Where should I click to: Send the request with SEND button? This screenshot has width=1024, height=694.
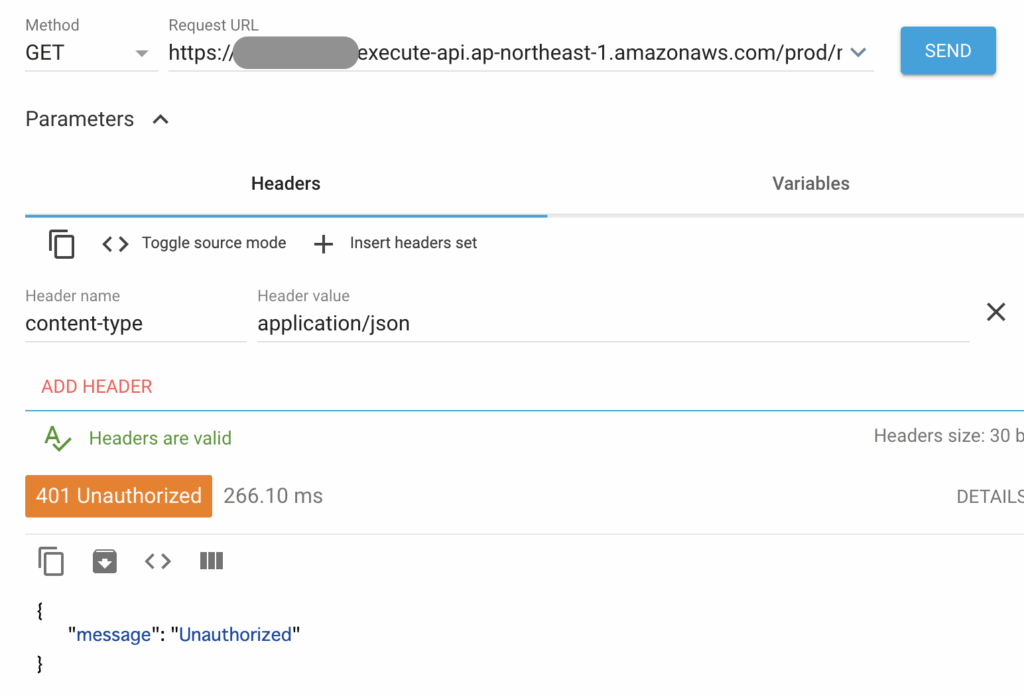click(x=948, y=50)
